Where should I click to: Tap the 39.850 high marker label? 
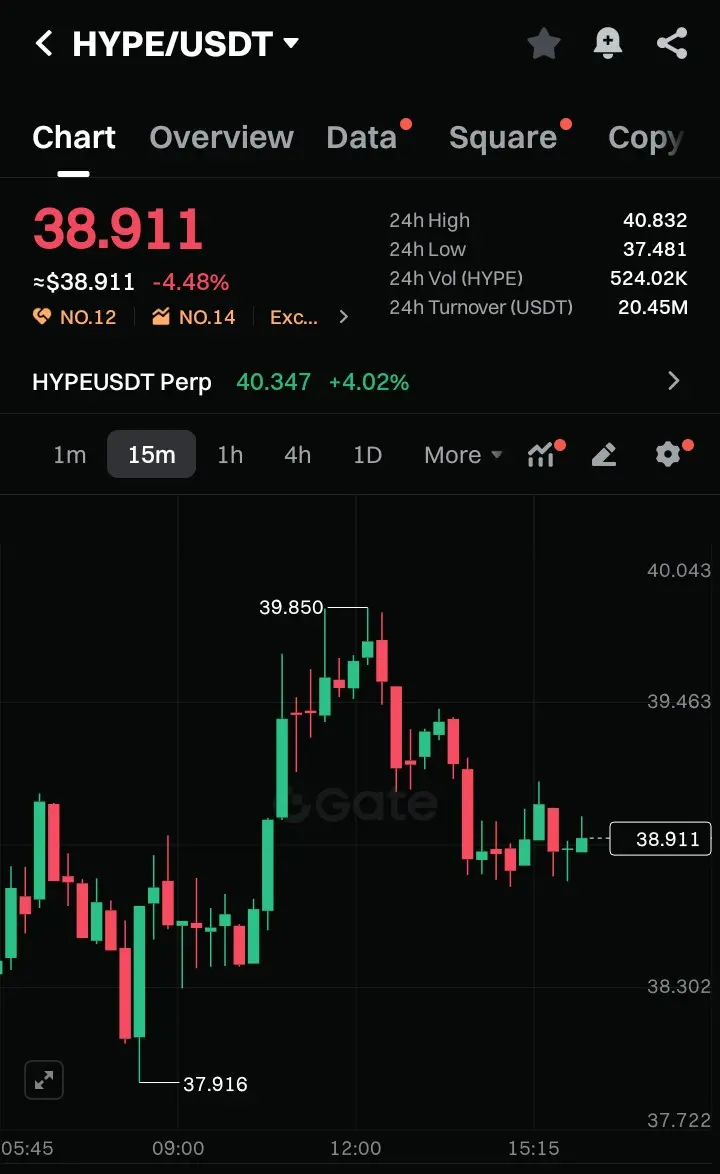[291, 607]
